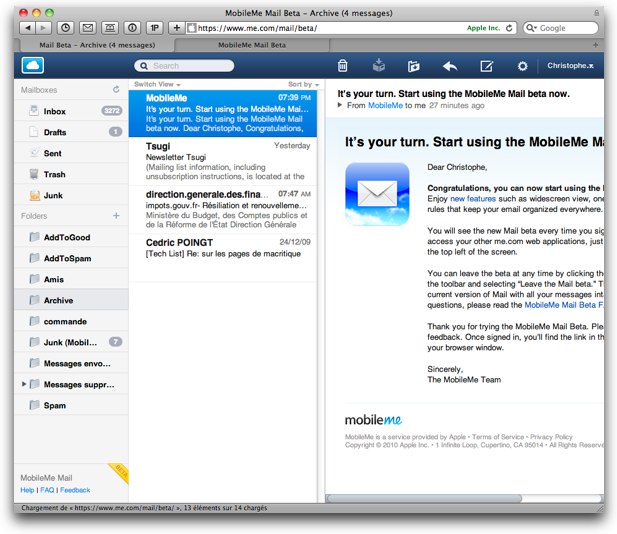The image size is (617, 534).
Task: Select the Archive folder
Action: 71,300
